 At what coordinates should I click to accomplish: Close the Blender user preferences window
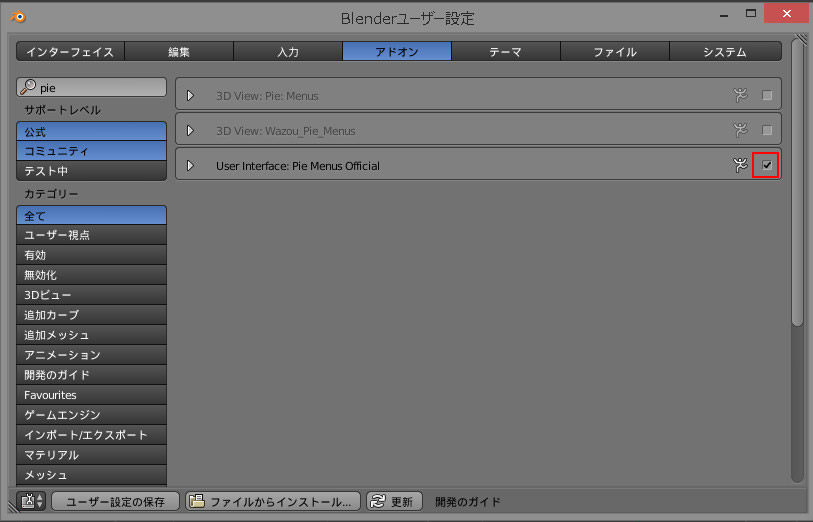[x=787, y=13]
